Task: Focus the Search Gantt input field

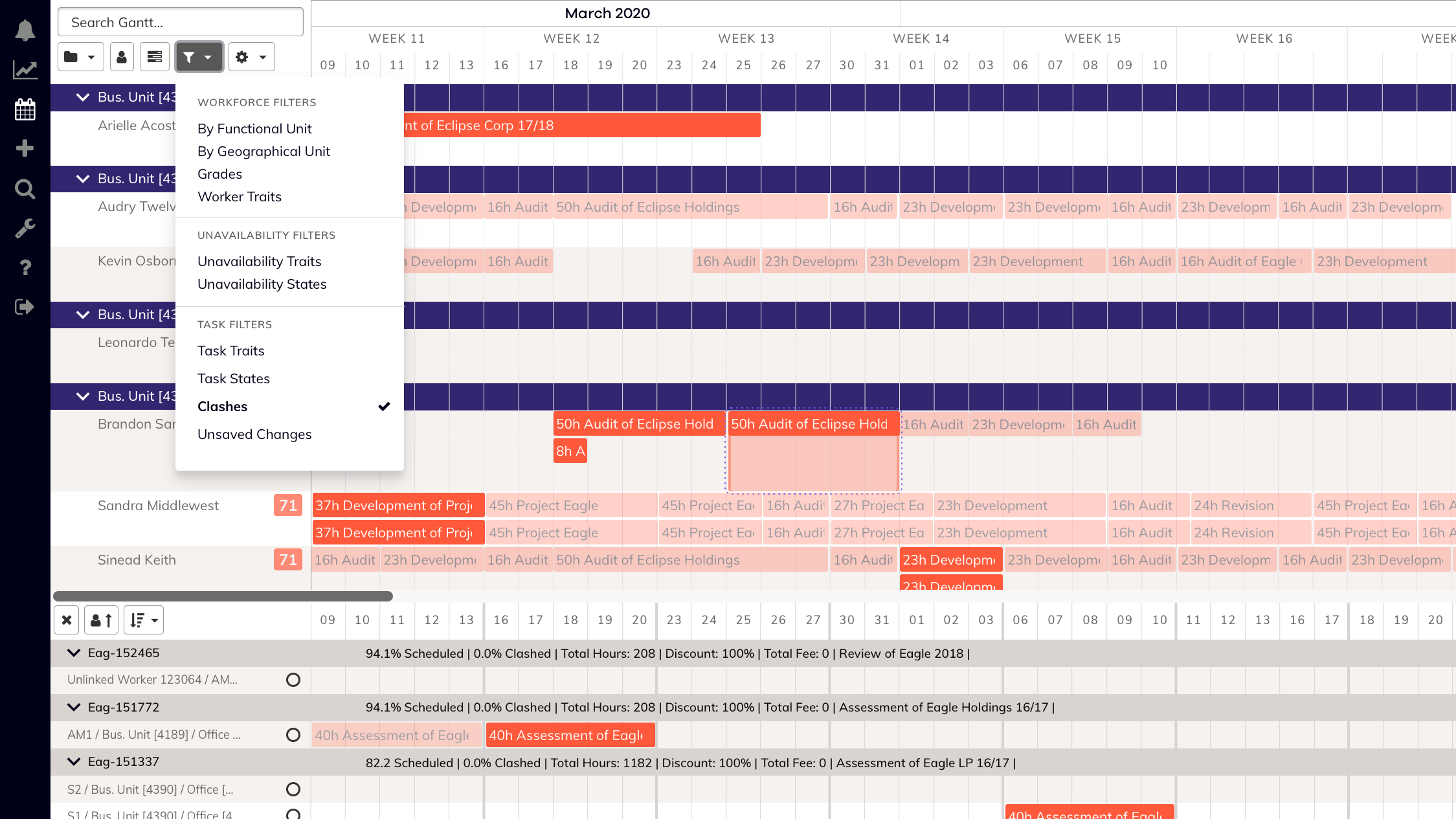Action: [x=181, y=23]
